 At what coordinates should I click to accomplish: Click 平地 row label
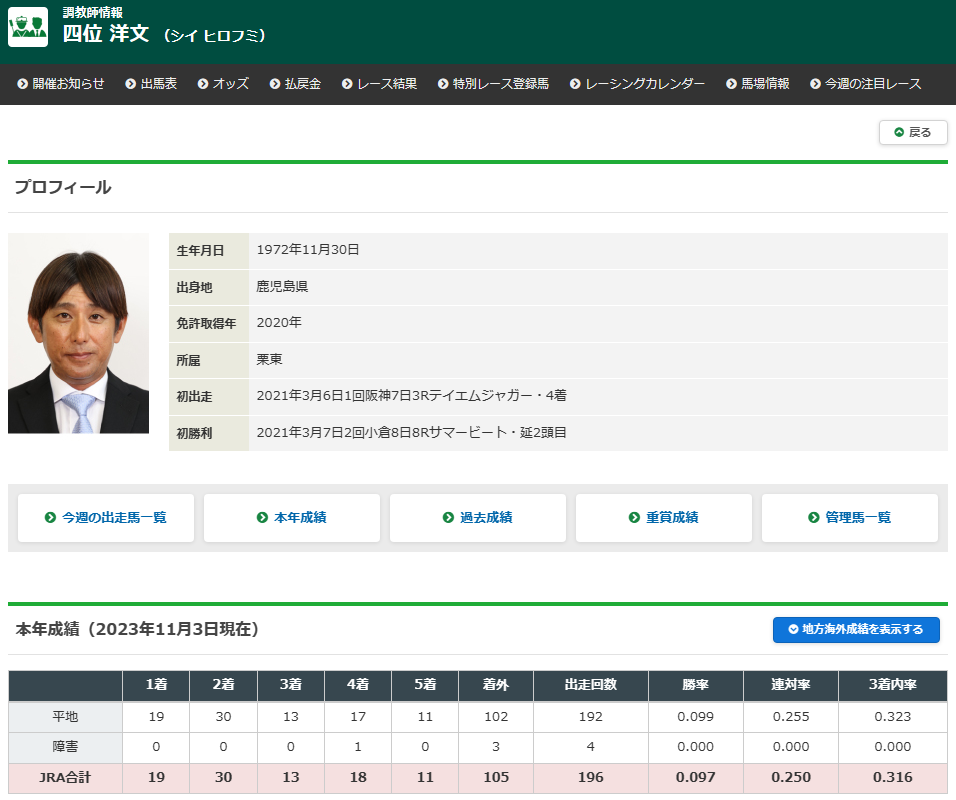[65, 716]
